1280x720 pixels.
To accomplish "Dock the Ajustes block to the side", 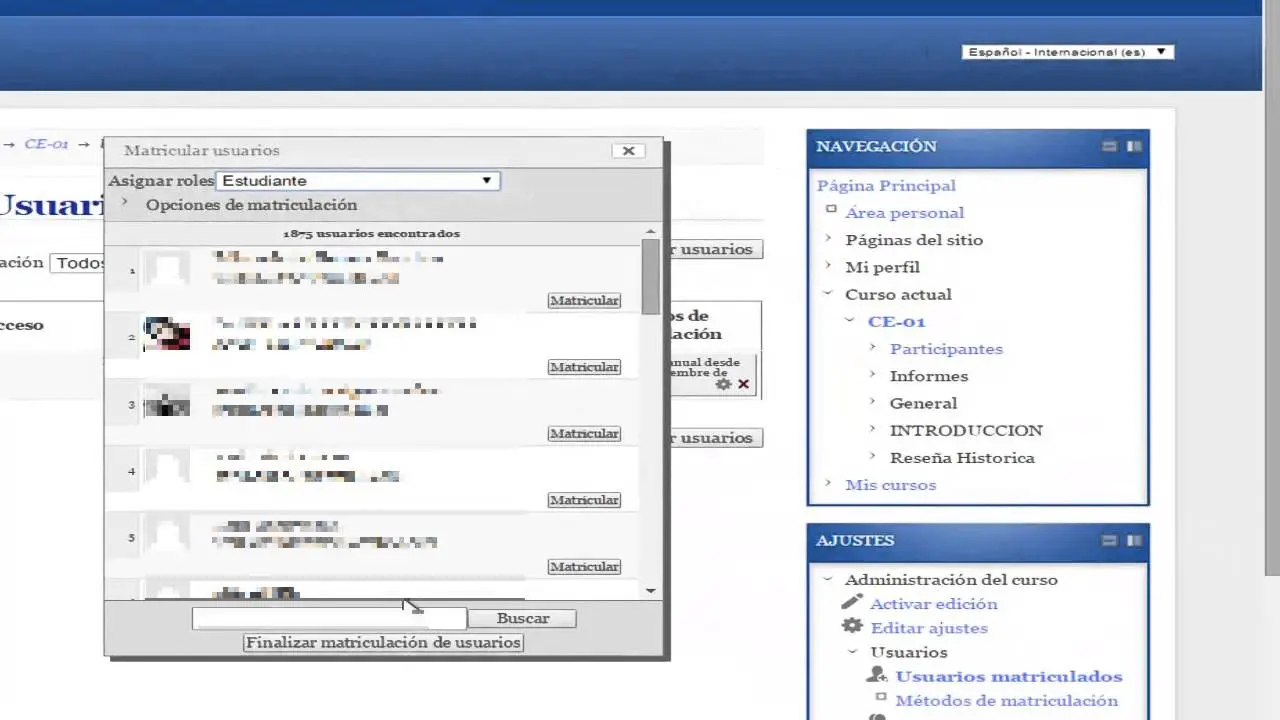I will [1134, 540].
